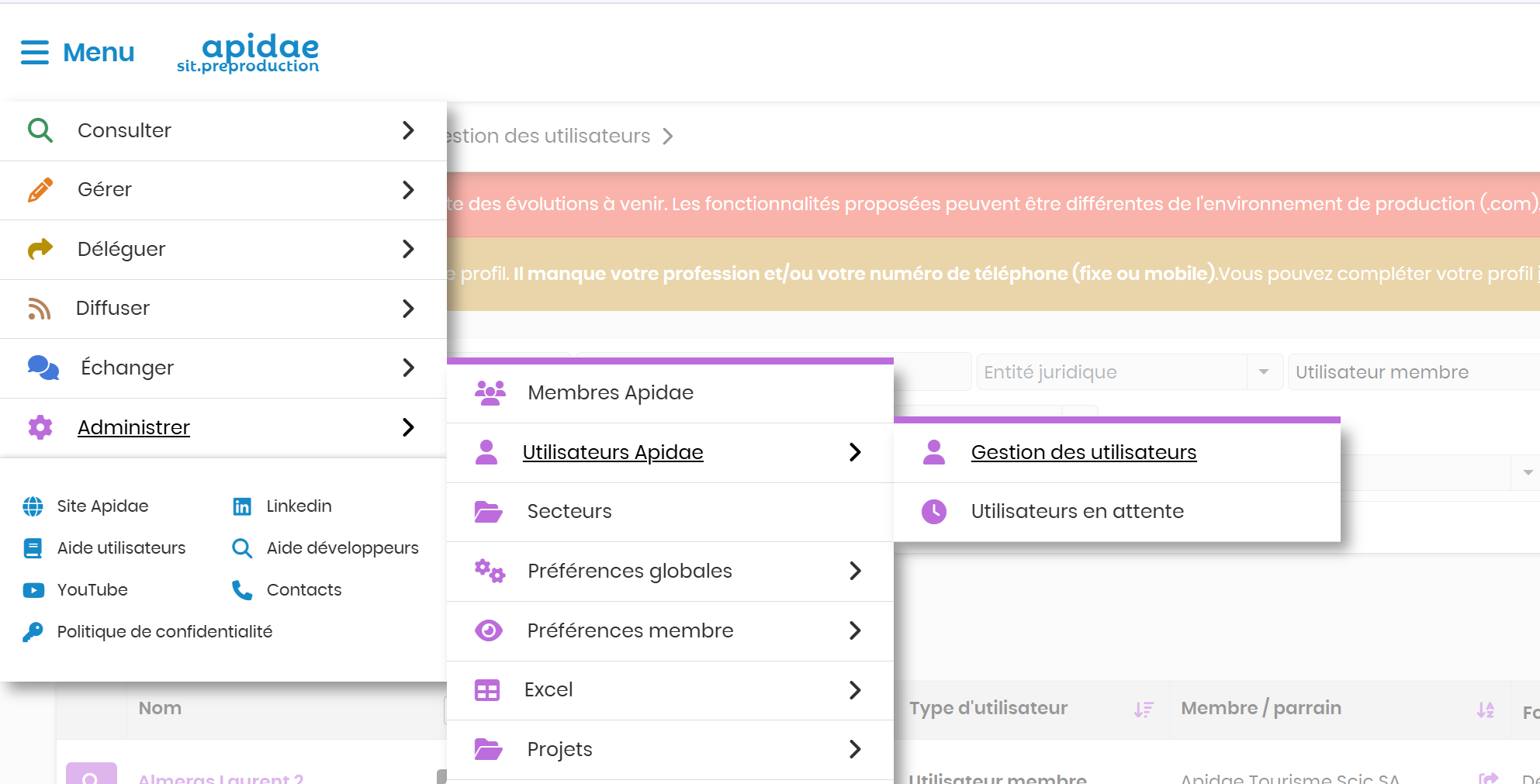Viewport: 1540px width, 784px height.
Task: Select the Diffuser menu entry
Action: pyautogui.click(x=223, y=309)
